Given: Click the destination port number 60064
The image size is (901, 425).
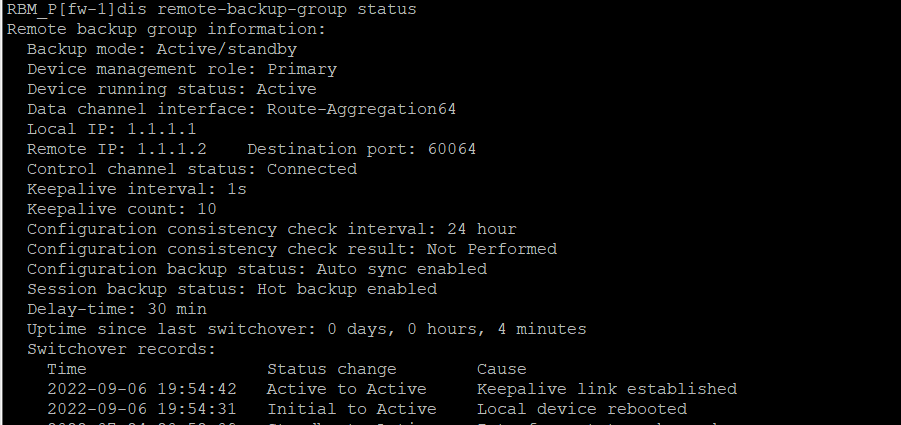Looking at the screenshot, I should point(451,149).
